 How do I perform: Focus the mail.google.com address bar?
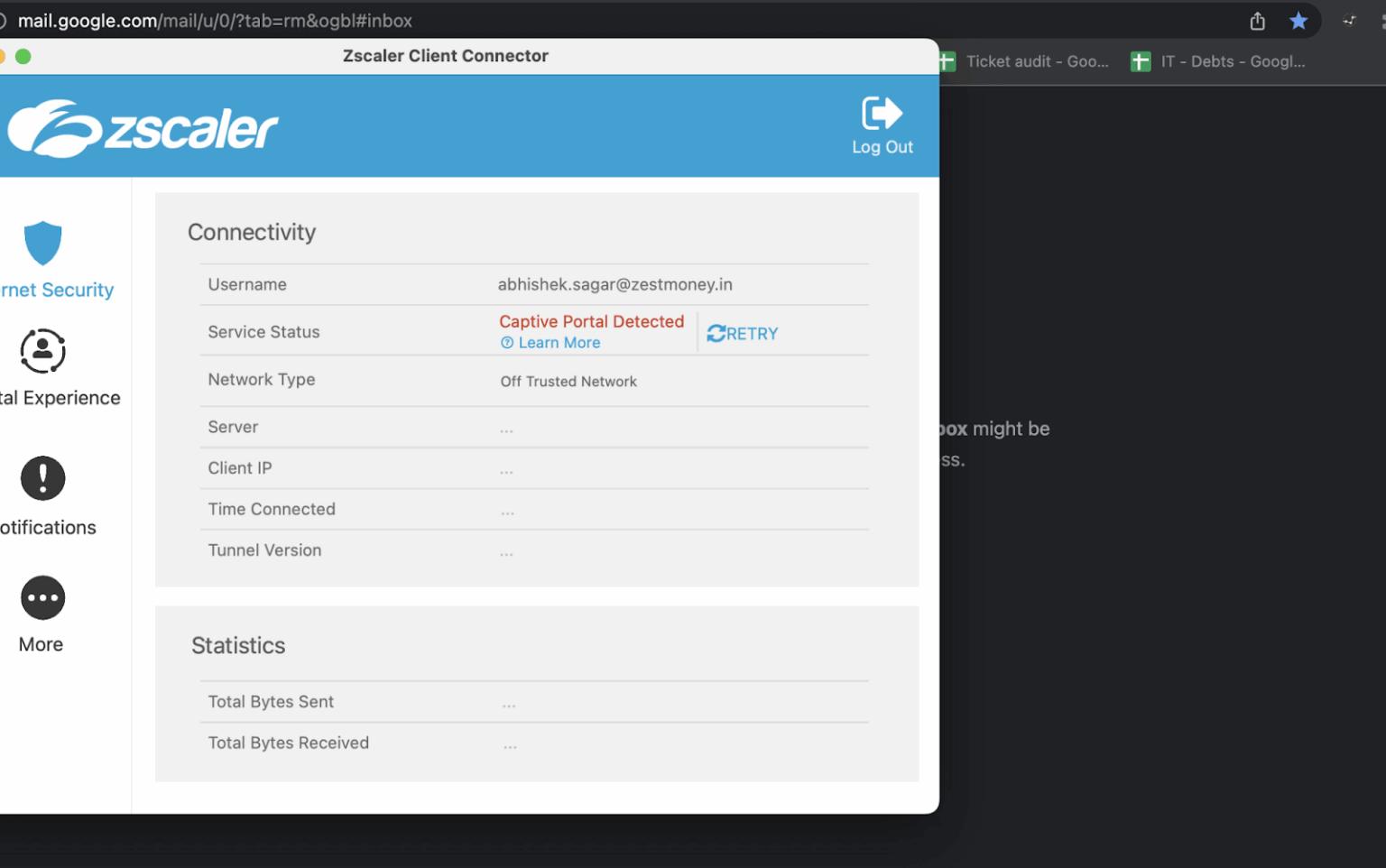click(x=215, y=21)
